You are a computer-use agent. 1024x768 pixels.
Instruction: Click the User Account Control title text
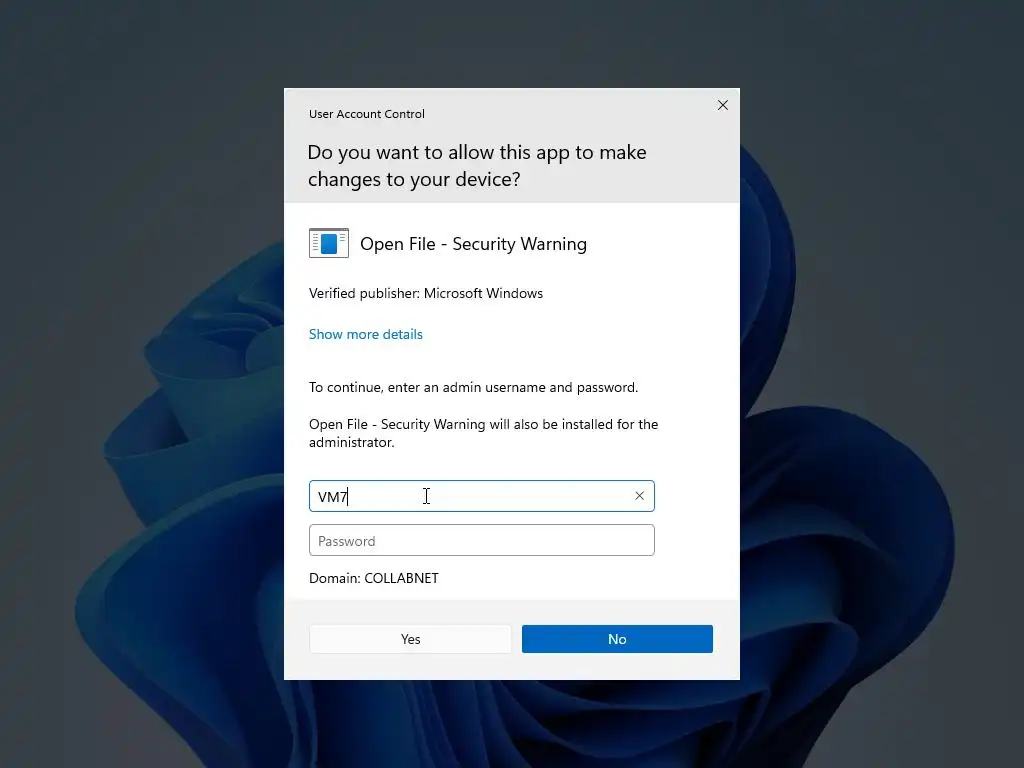pos(366,114)
